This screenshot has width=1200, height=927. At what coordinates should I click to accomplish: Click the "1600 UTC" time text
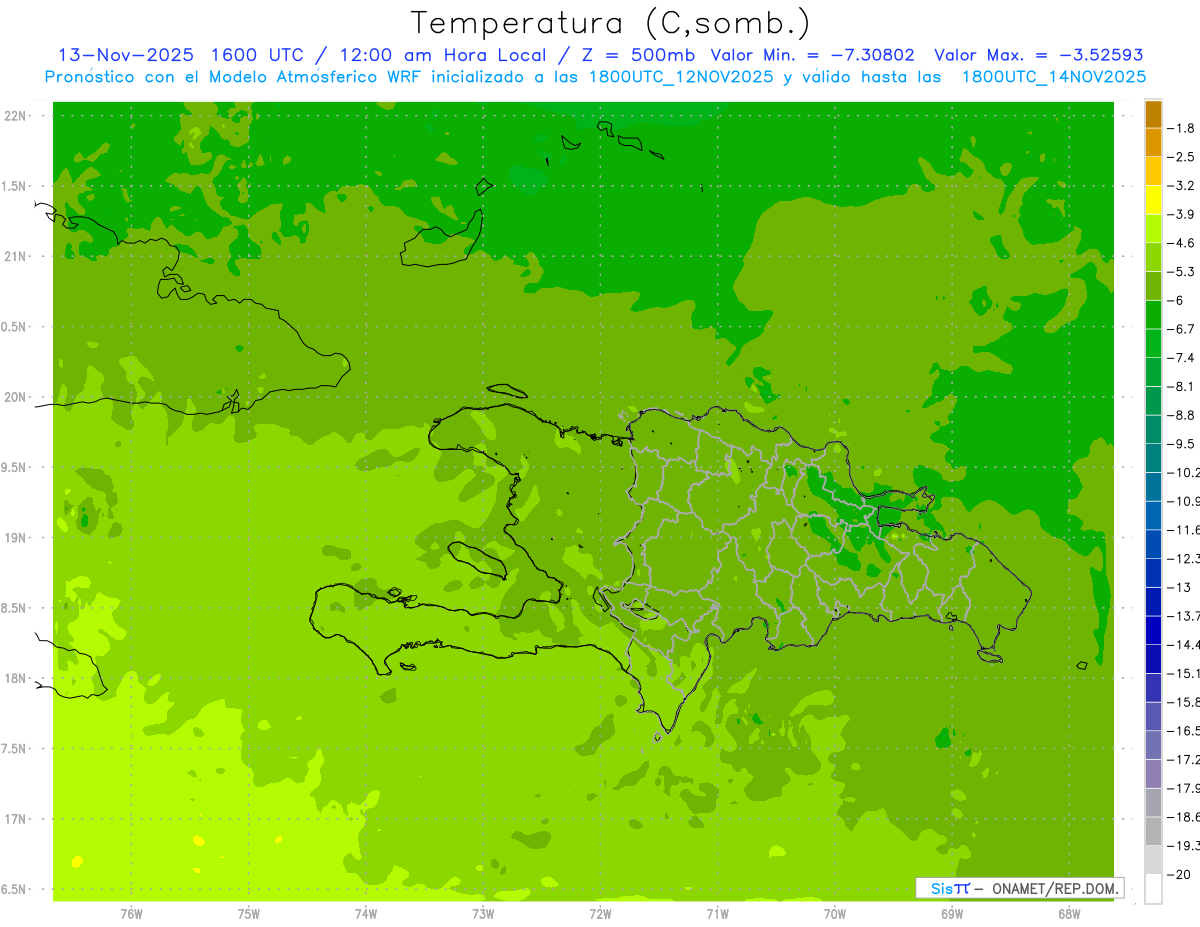(x=257, y=55)
